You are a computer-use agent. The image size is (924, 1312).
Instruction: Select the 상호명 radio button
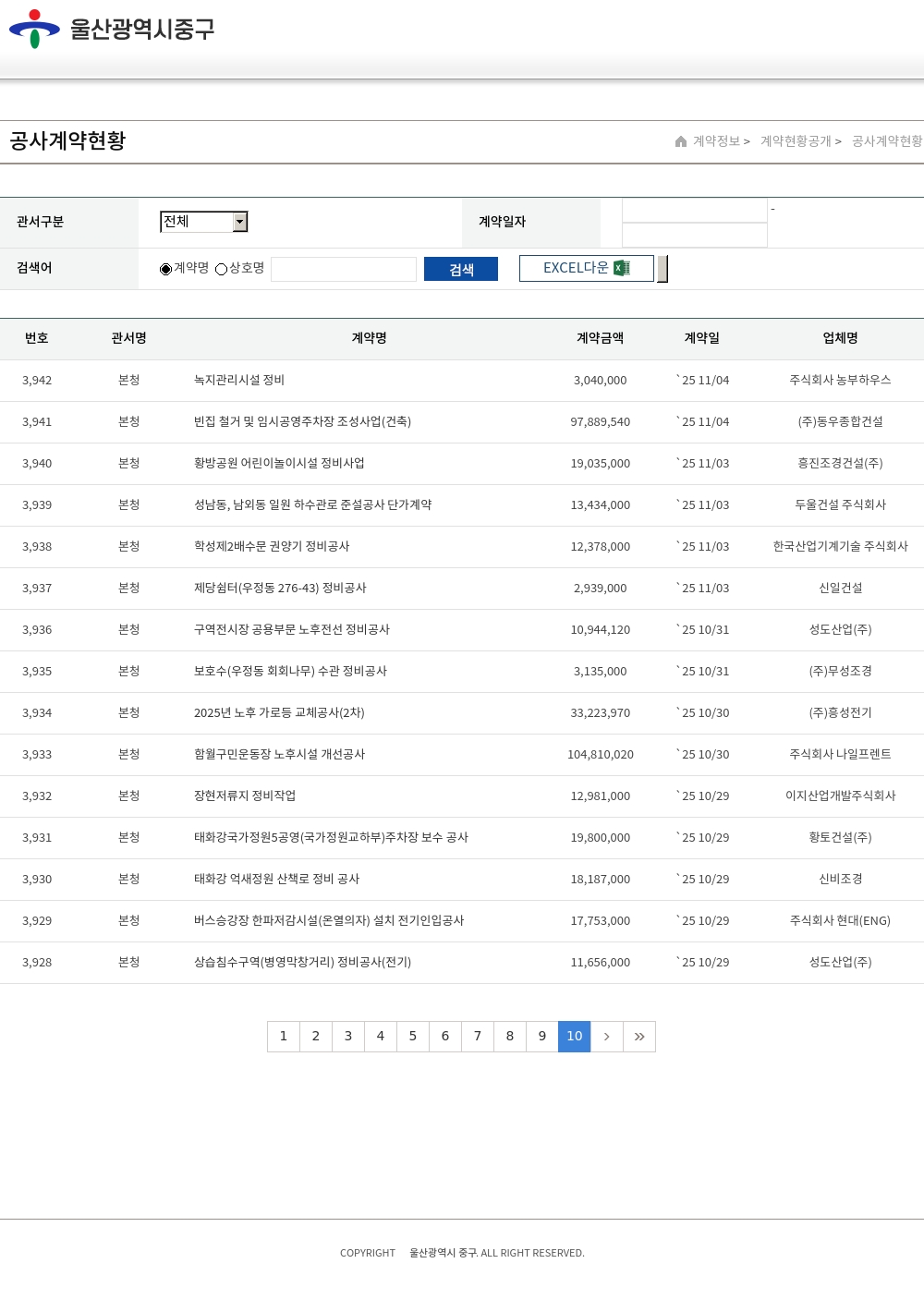tap(221, 269)
